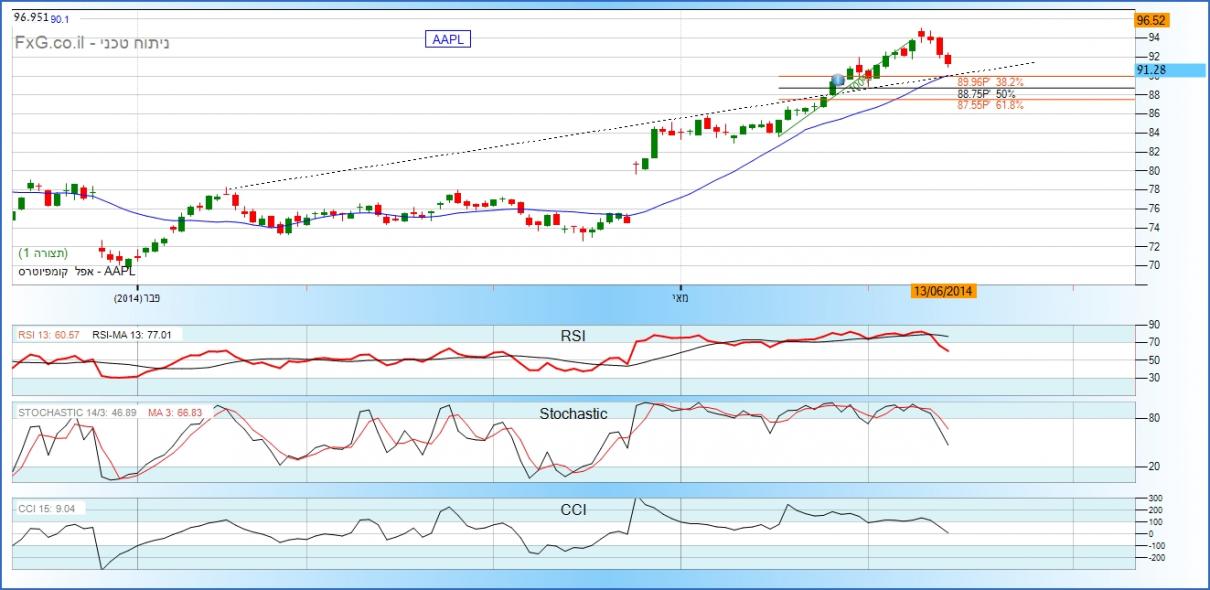
Task: Click the green pattern label above AAPL description
Action: pyautogui.click(x=43, y=254)
